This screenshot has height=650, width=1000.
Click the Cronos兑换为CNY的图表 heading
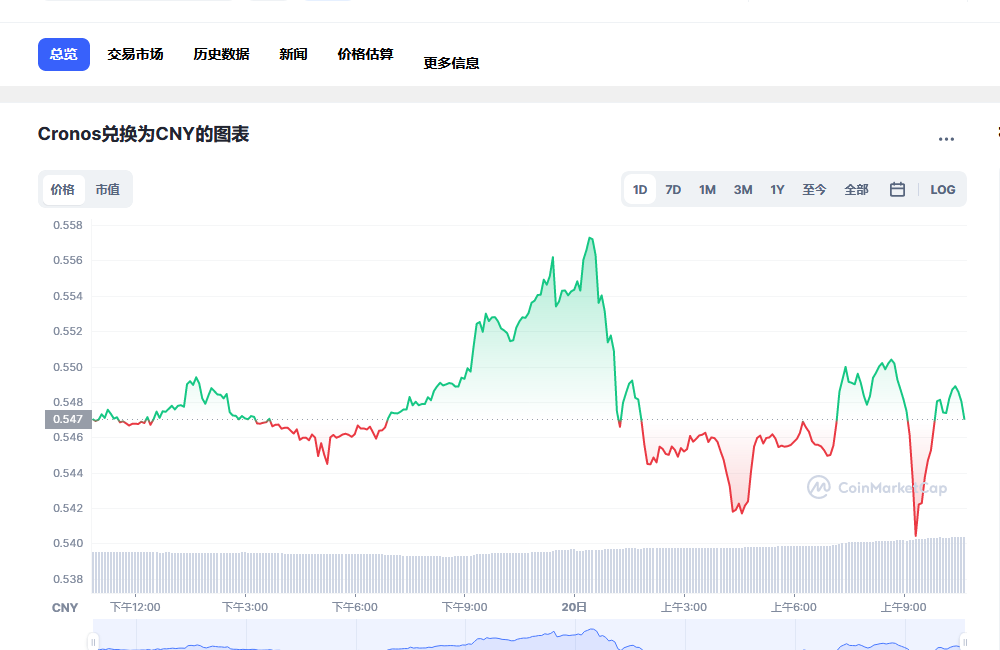tap(143, 134)
